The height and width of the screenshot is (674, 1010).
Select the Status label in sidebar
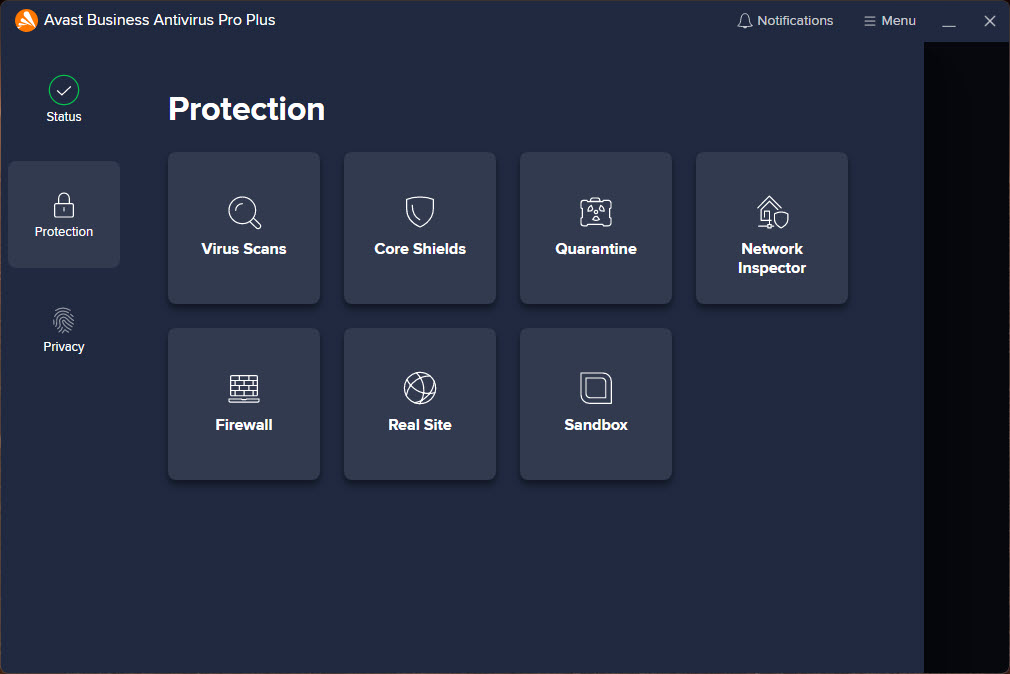click(x=64, y=117)
